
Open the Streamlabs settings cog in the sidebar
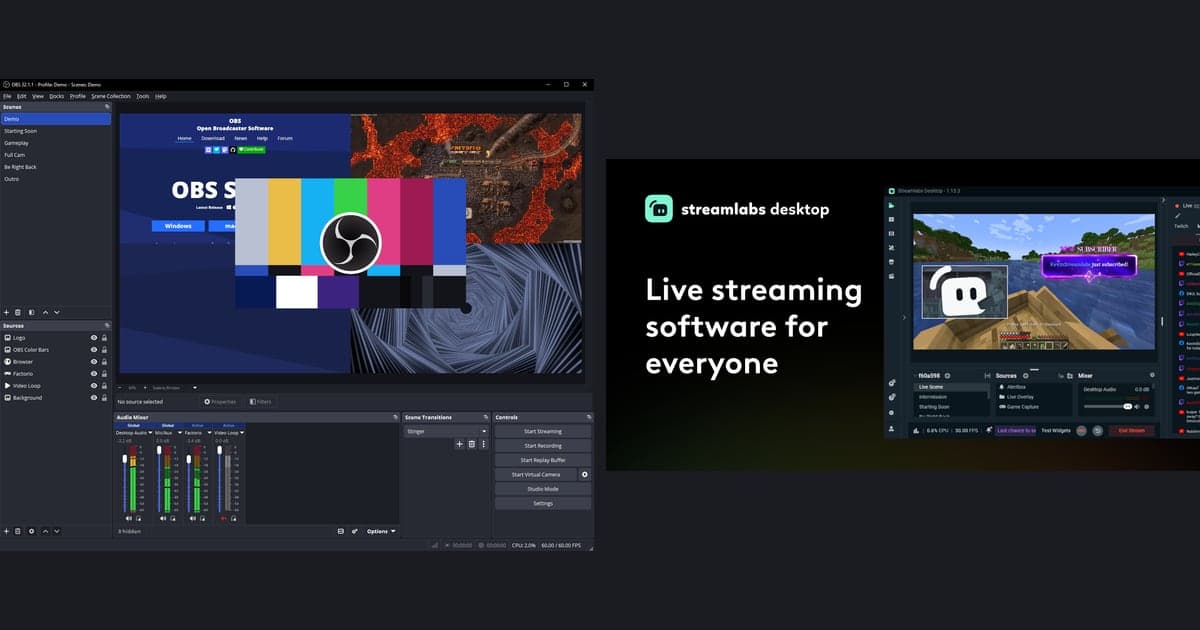pyautogui.click(x=892, y=412)
